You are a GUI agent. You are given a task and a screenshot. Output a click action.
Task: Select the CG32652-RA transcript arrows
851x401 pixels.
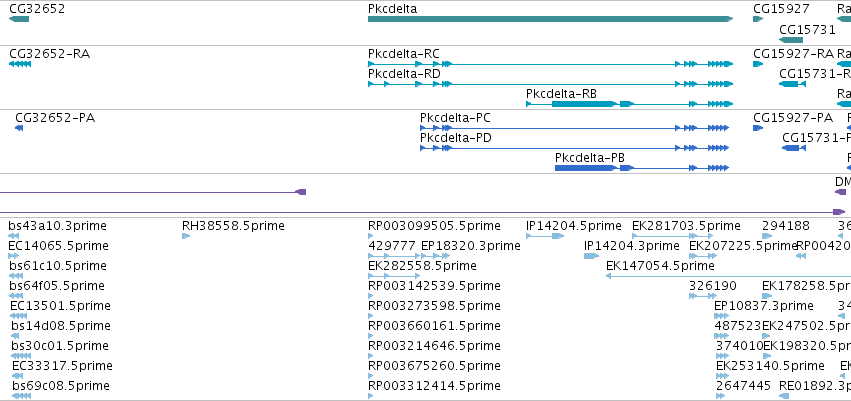tap(20, 64)
